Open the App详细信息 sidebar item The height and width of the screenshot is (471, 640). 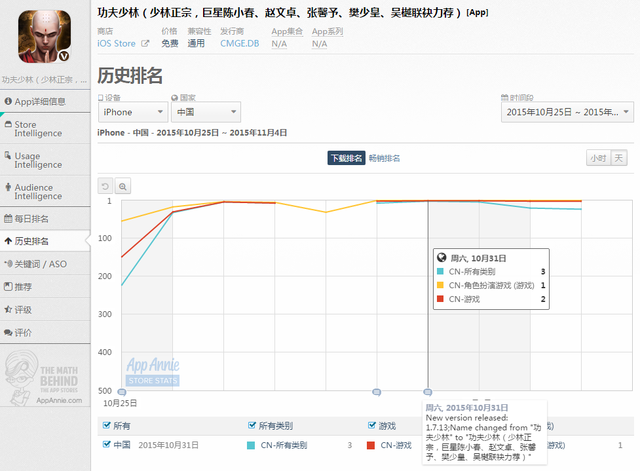coord(45,101)
